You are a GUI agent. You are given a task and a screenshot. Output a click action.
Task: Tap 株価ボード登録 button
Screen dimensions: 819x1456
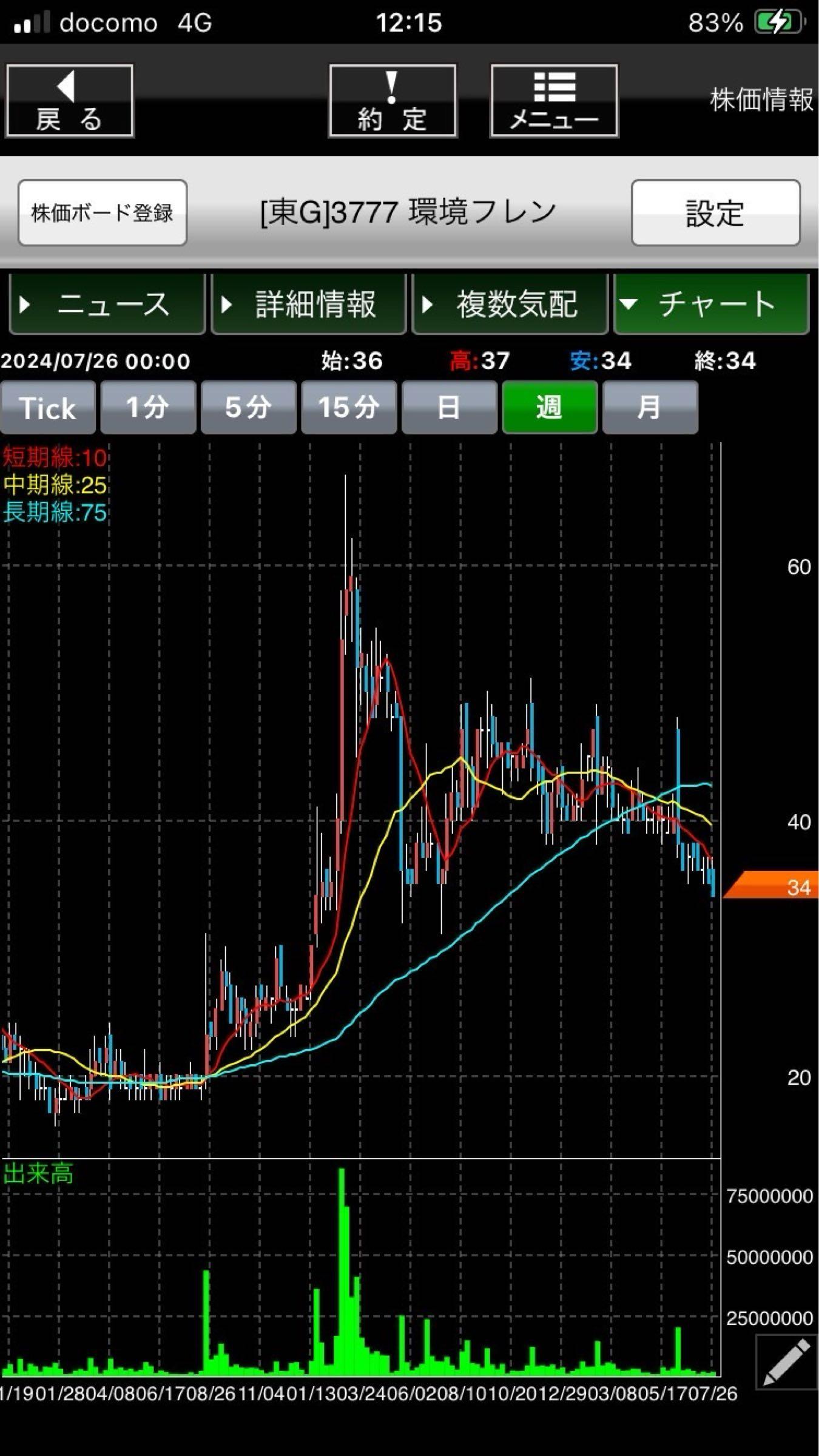pyautogui.click(x=103, y=213)
